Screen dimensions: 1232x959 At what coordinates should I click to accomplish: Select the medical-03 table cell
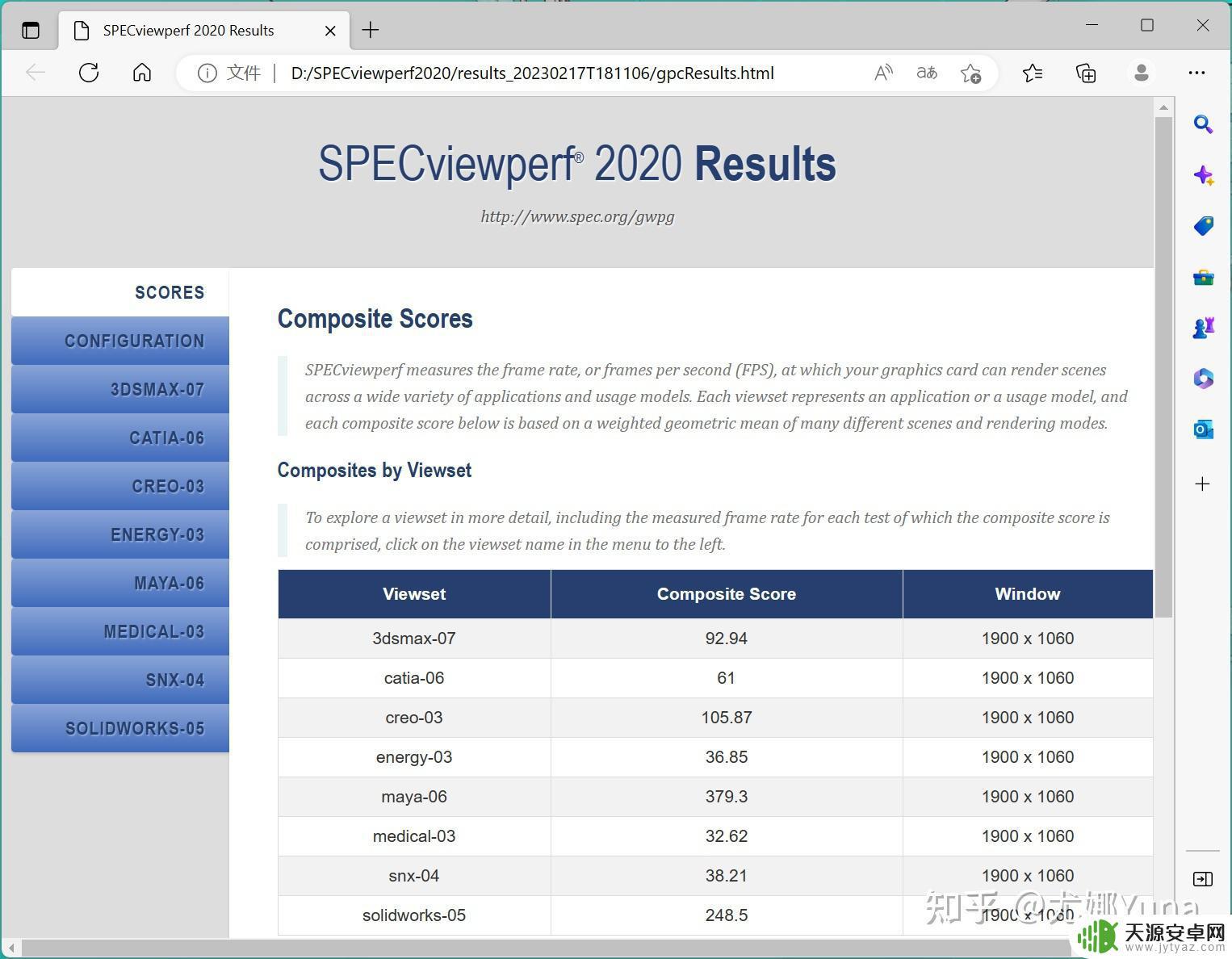click(x=414, y=836)
